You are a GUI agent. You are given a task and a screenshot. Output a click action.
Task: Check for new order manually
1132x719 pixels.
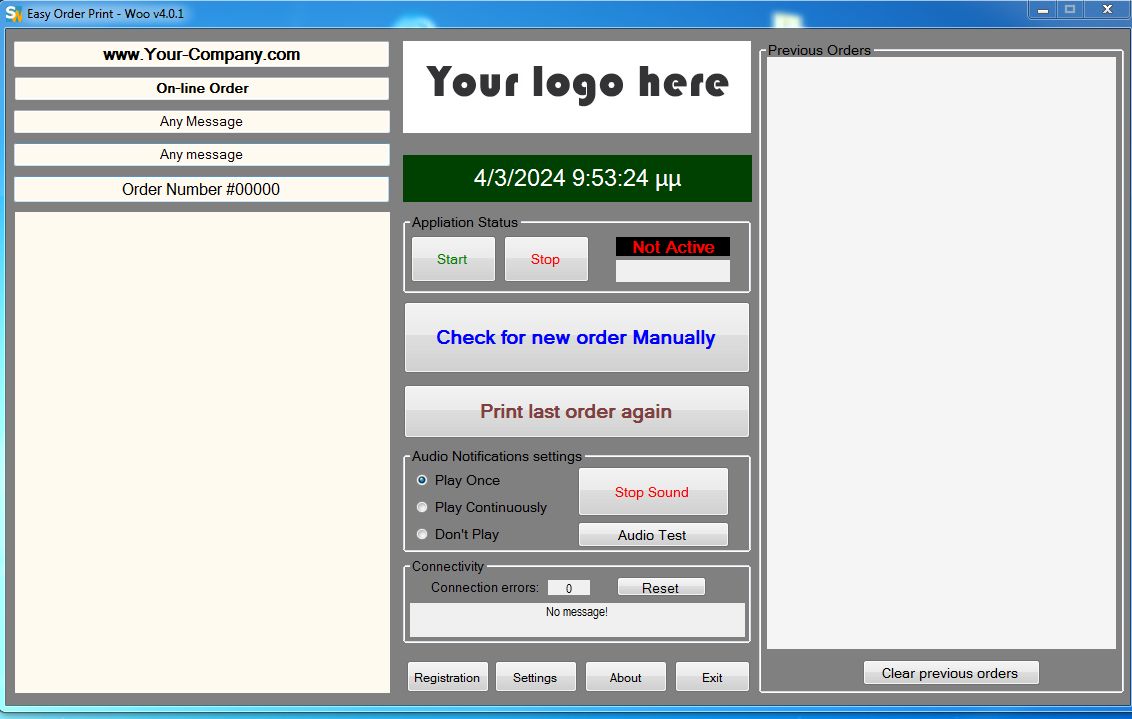click(576, 337)
